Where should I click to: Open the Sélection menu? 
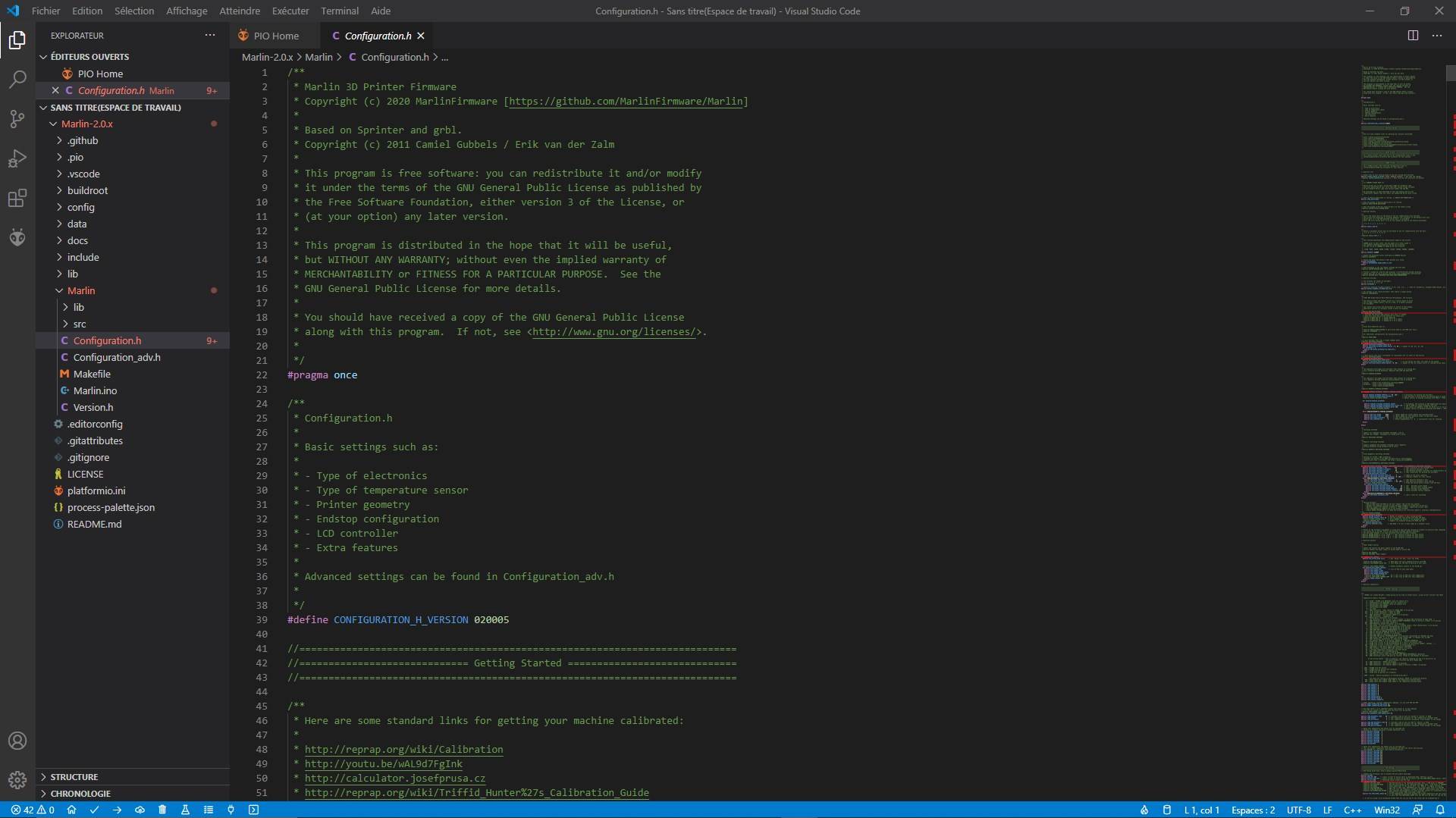[134, 11]
